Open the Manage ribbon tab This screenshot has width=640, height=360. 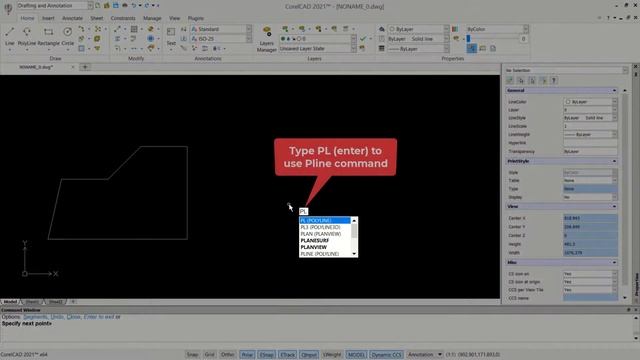152,18
